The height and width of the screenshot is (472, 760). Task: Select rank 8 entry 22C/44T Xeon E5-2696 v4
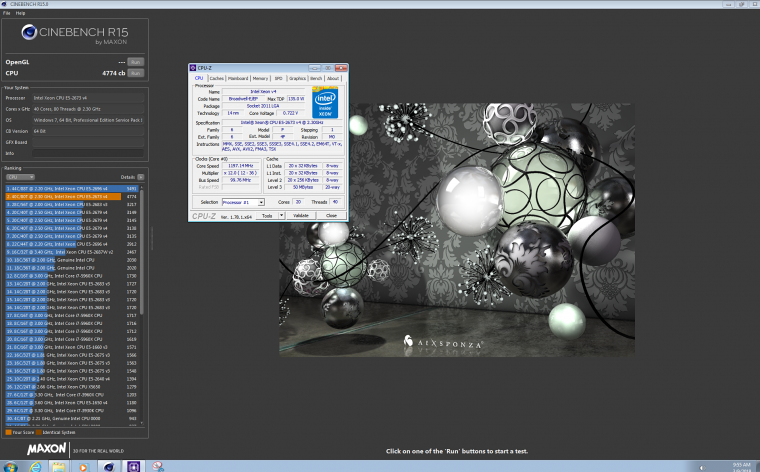pyautogui.click(x=72, y=244)
